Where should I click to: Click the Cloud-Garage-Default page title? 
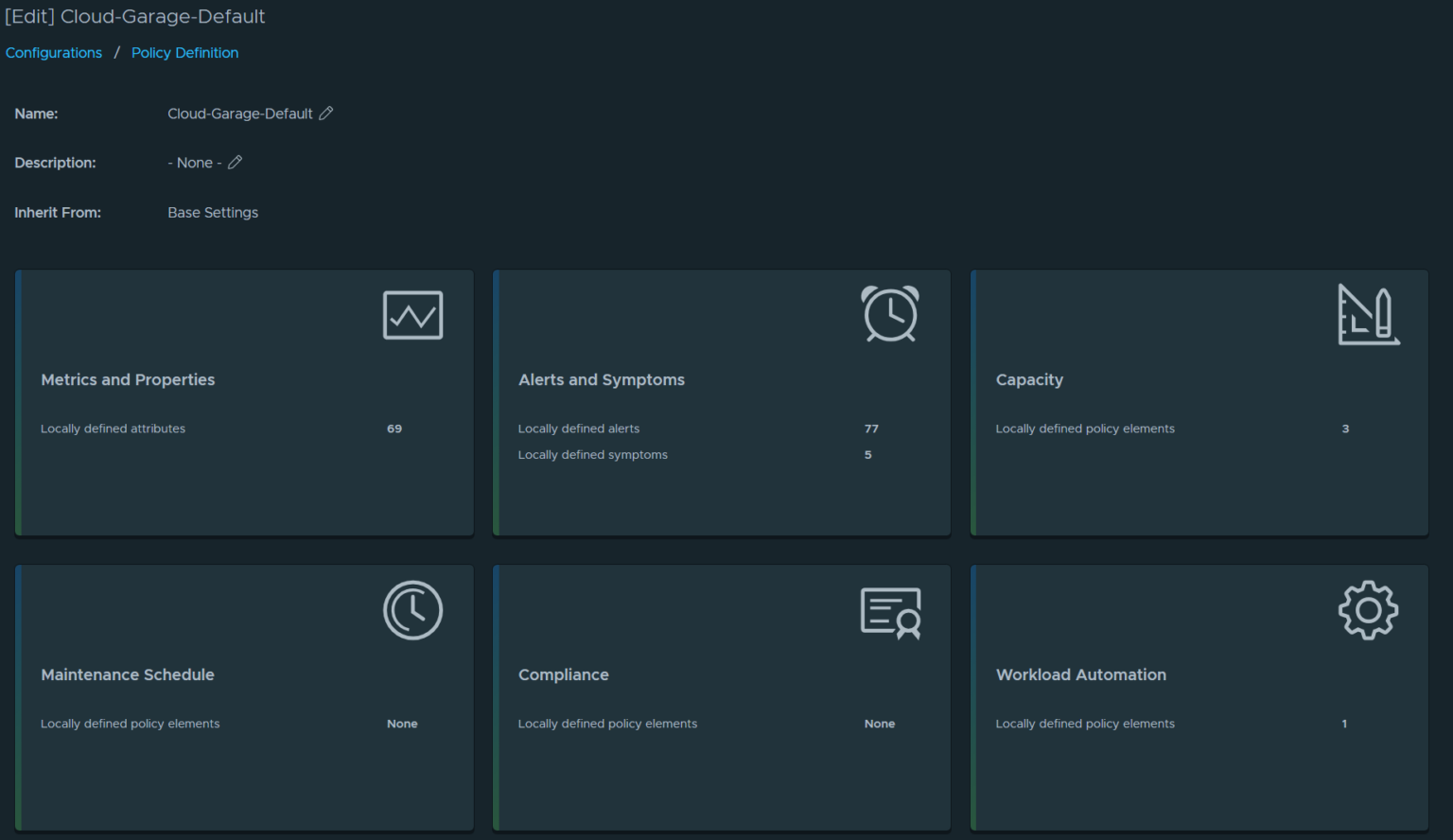[x=135, y=16]
